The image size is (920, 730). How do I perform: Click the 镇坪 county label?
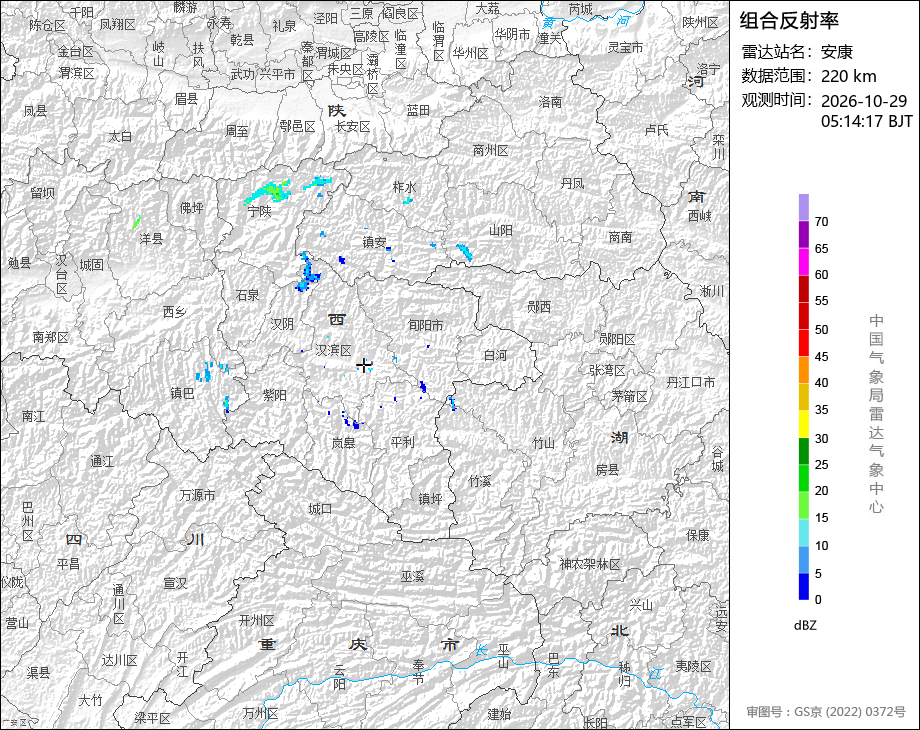click(430, 499)
